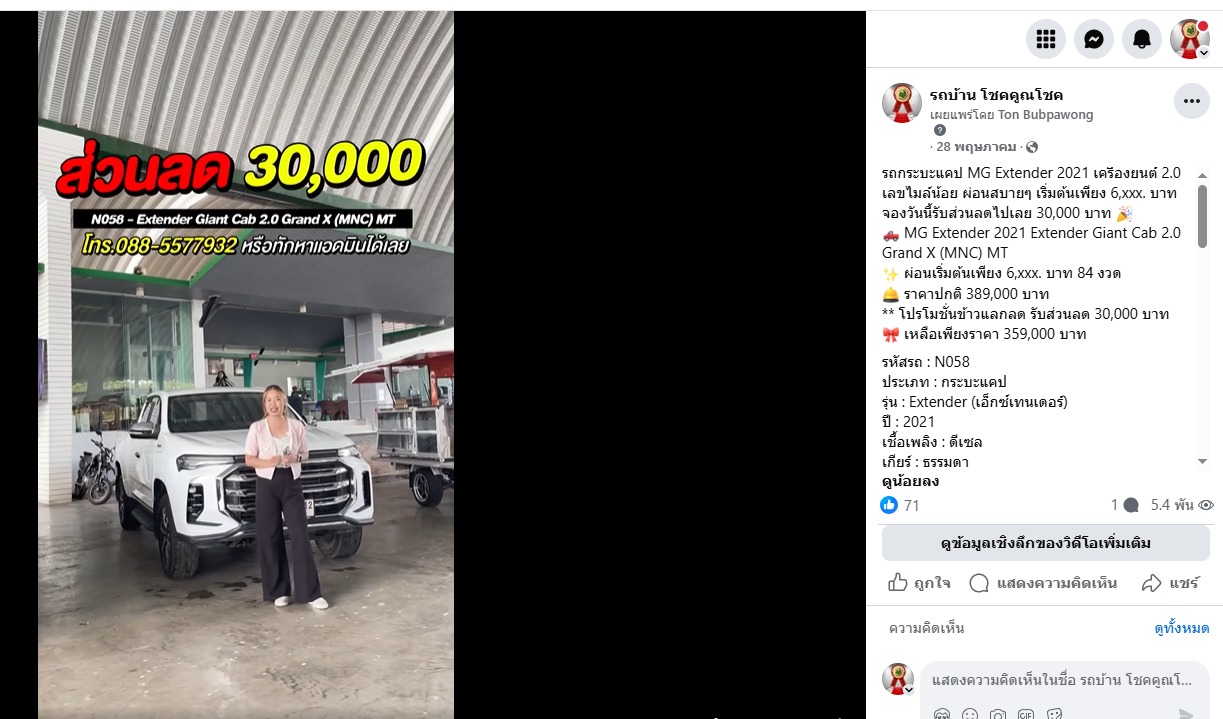This screenshot has height=719, width=1223.
Task: Collapse the description with ดูน้อยลง
Action: pos(910,481)
